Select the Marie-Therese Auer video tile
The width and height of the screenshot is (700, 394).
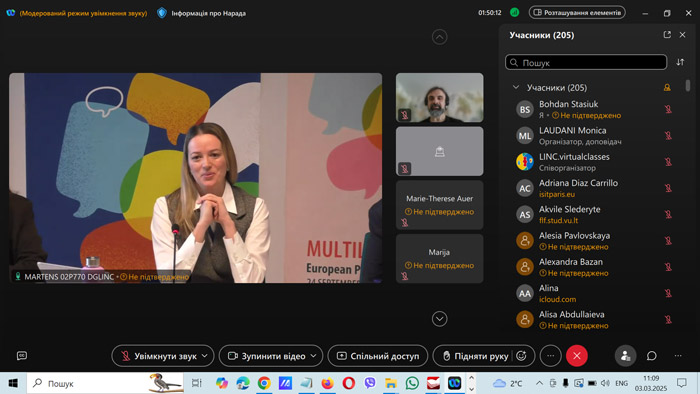tap(440, 205)
